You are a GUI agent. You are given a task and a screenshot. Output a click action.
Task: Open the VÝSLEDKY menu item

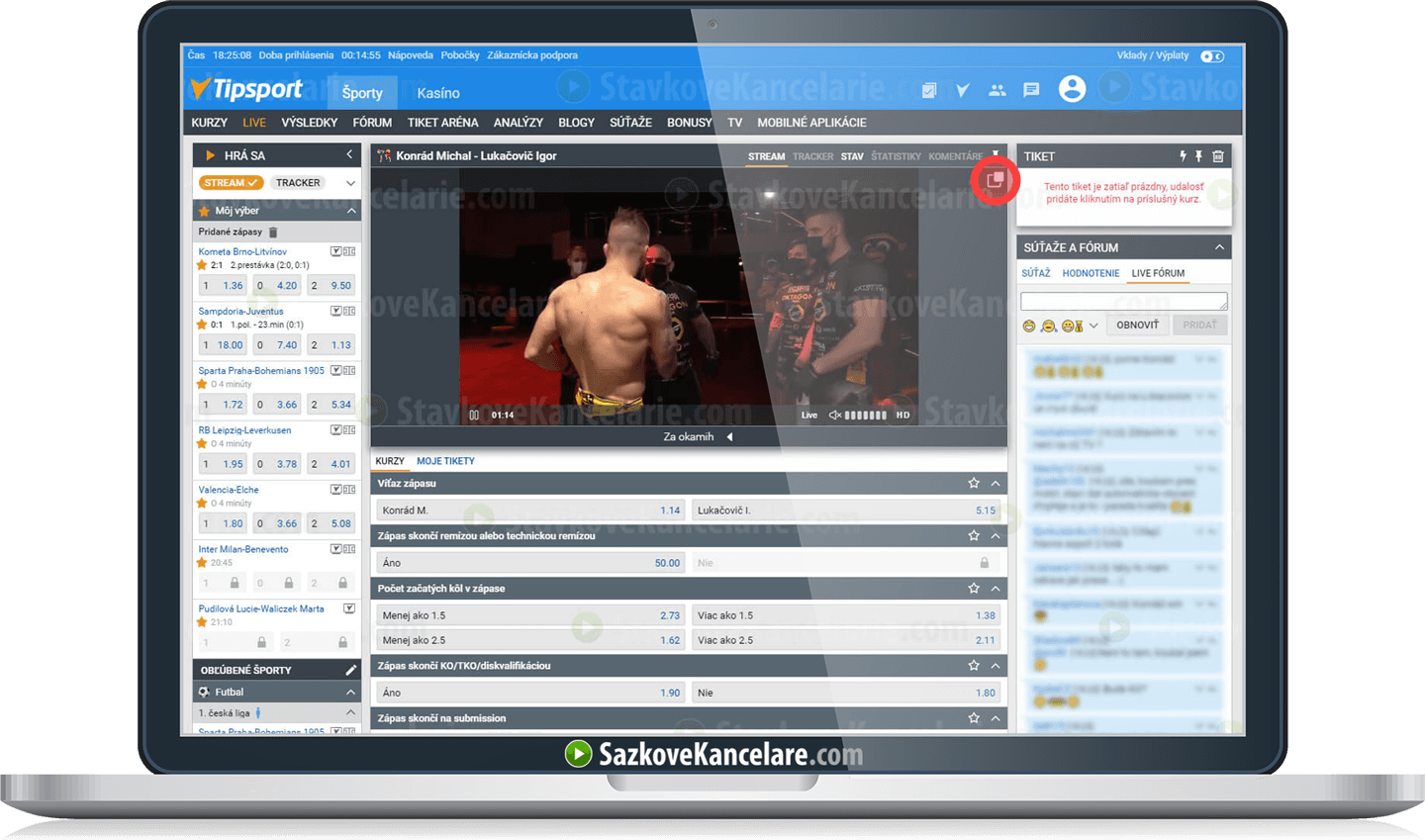(x=310, y=123)
